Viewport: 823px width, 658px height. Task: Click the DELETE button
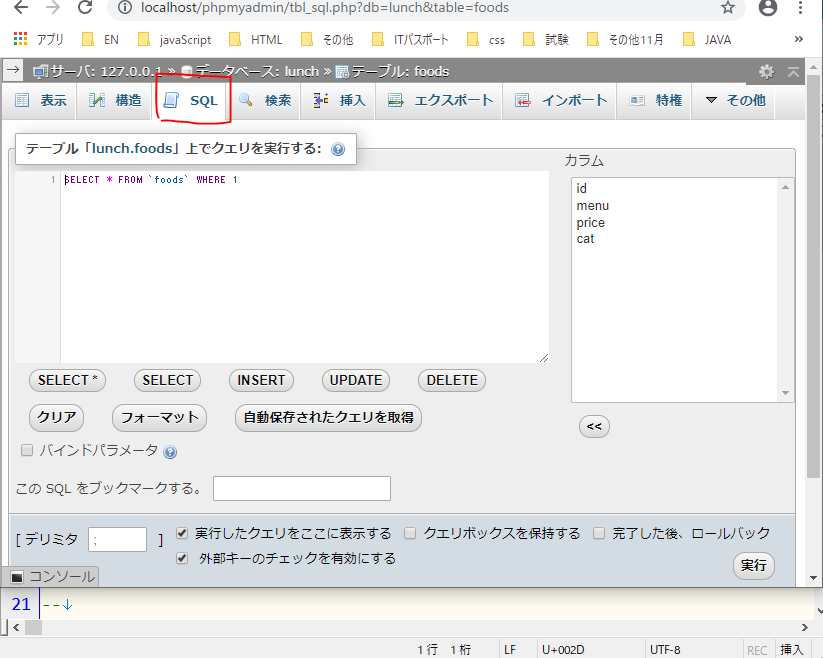pos(452,380)
